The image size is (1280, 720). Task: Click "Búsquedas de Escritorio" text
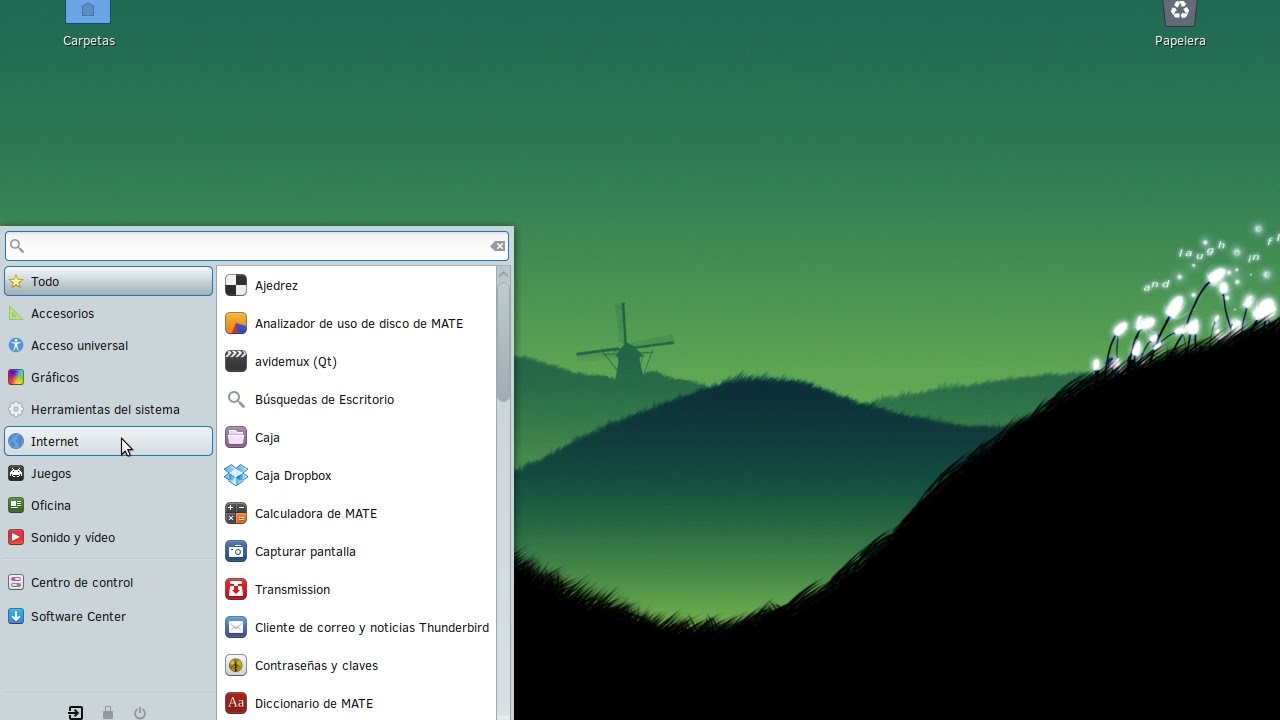[x=324, y=400]
